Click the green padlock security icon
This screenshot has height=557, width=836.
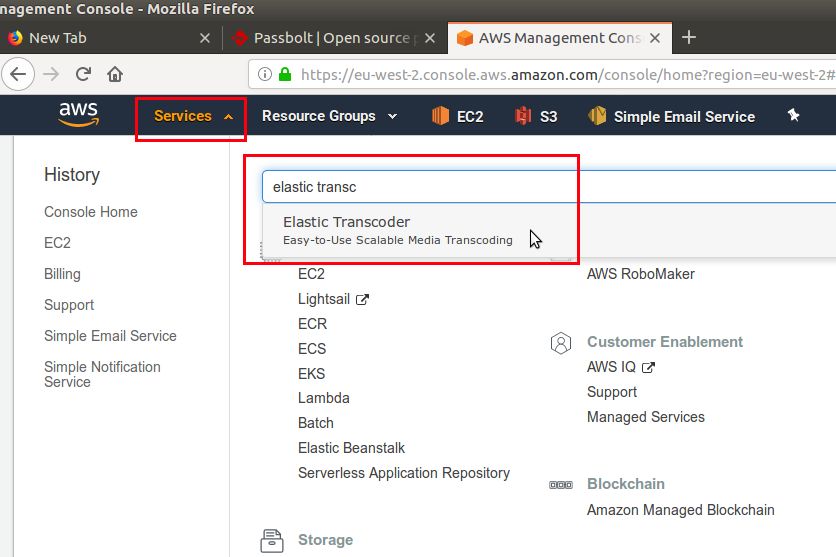click(285, 74)
